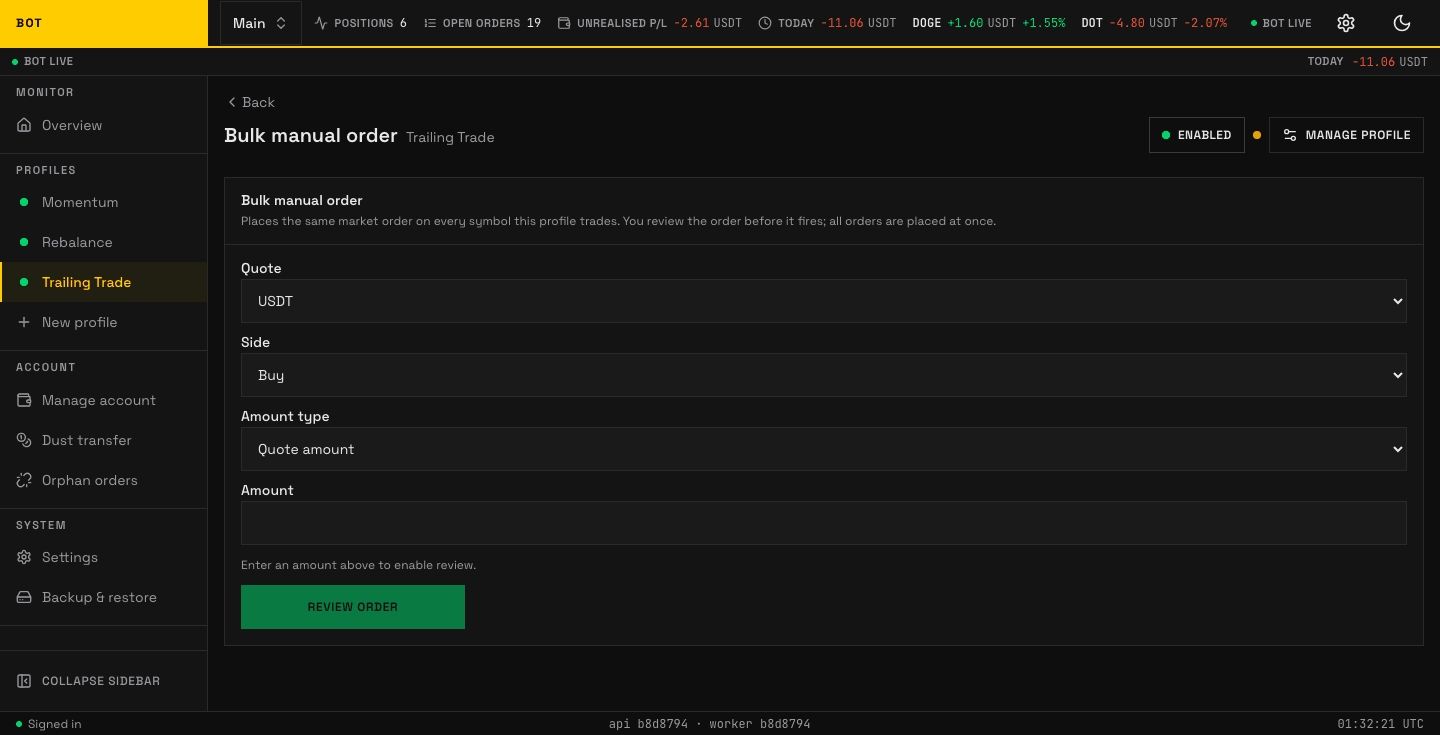The width and height of the screenshot is (1440, 735).
Task: Click the UTC clock in status bar
Action: coord(1380,724)
